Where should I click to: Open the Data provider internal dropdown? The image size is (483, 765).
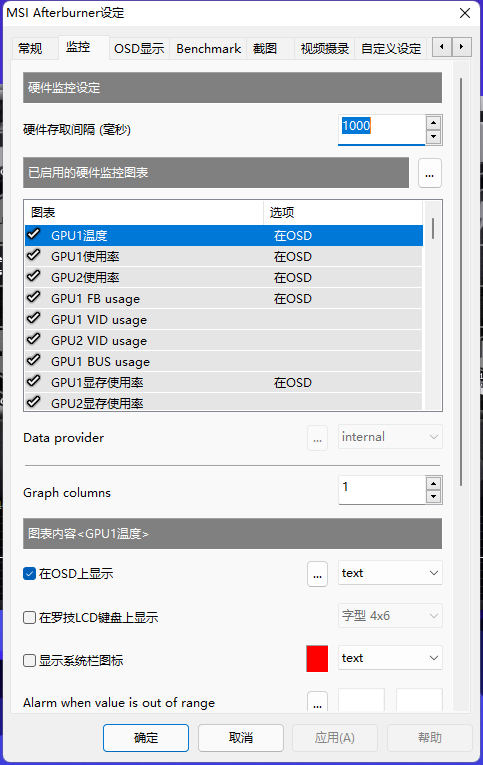390,437
